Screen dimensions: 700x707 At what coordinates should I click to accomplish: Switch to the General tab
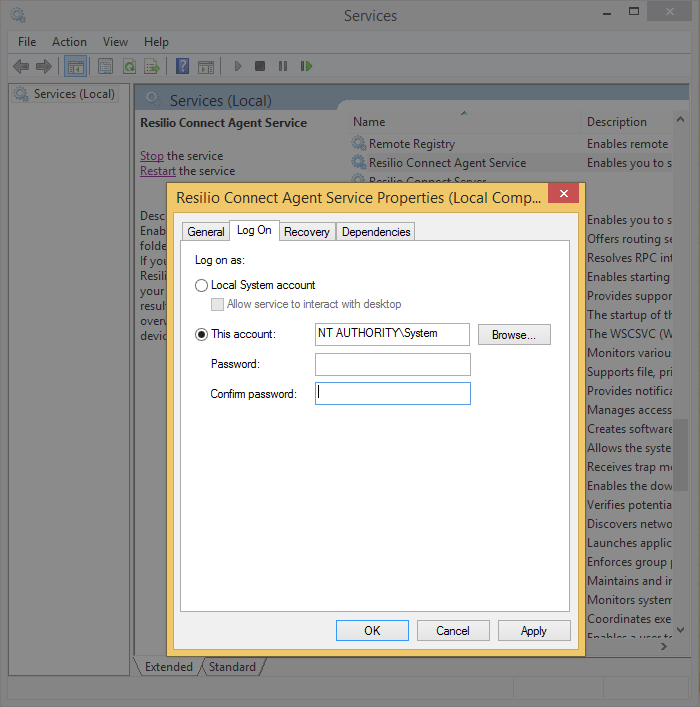coord(206,231)
